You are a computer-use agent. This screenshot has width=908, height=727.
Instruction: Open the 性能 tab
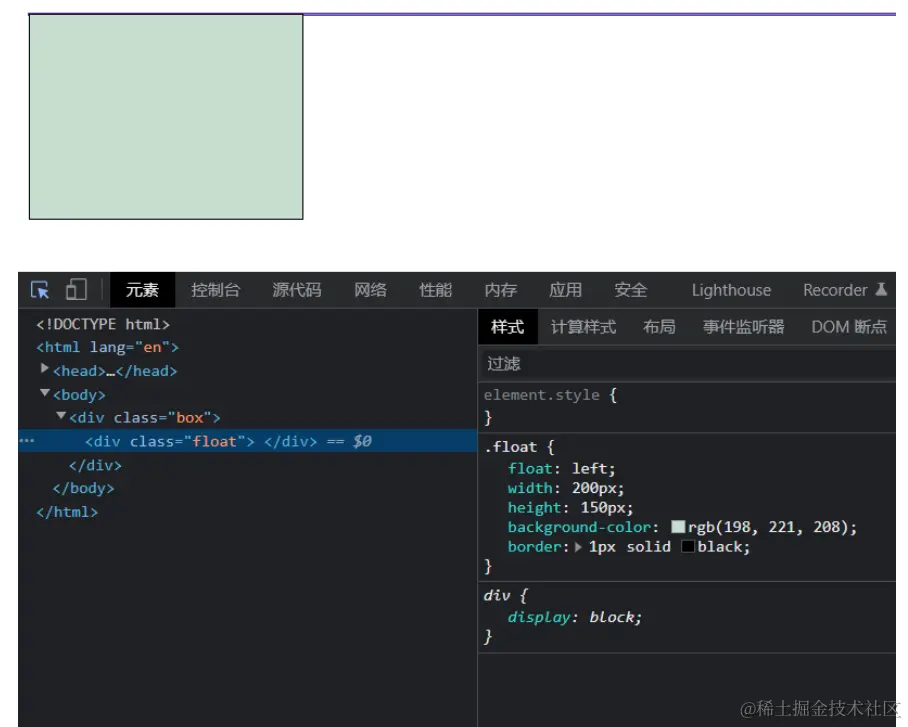(x=435, y=290)
